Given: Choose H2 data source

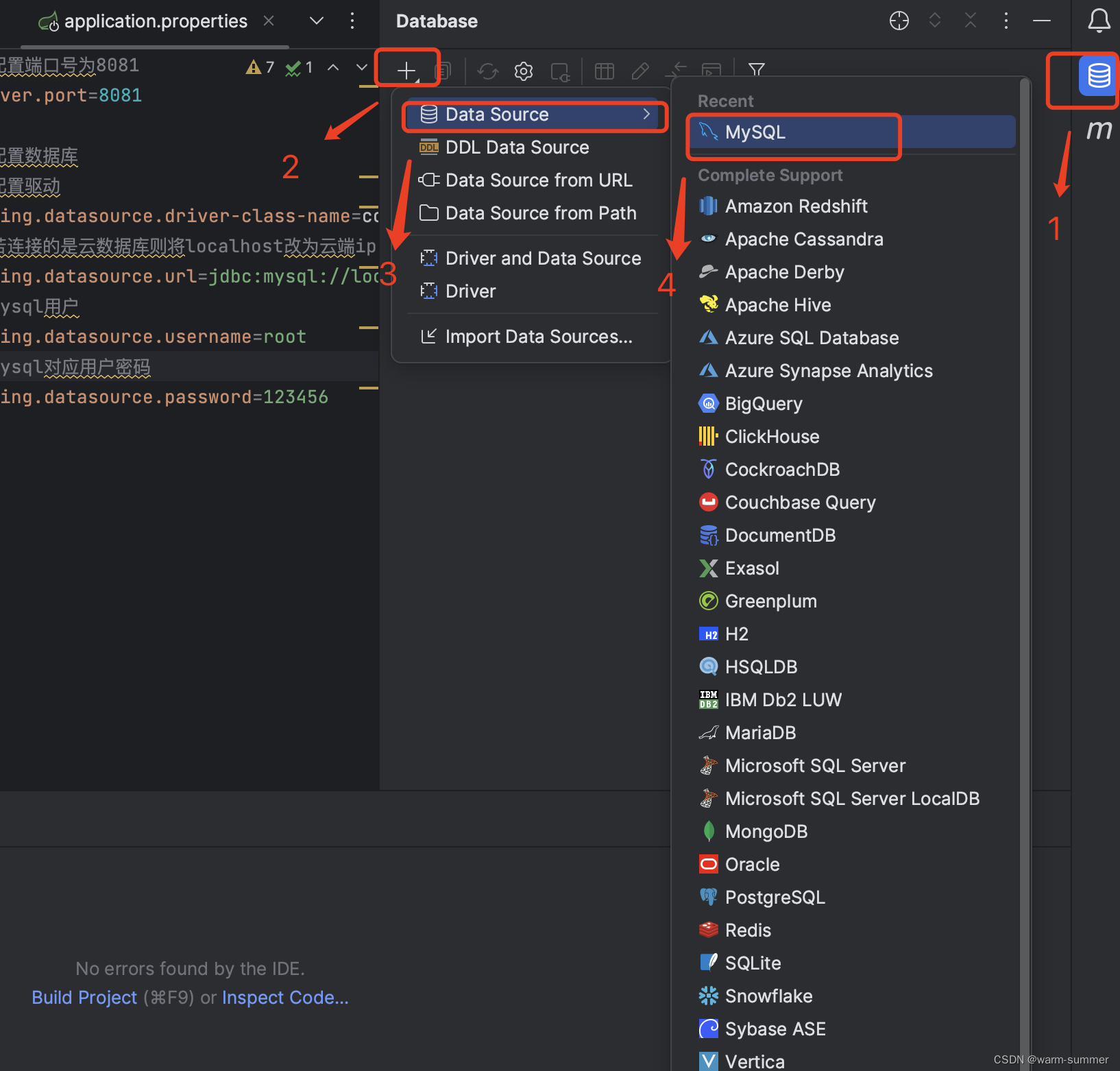Looking at the screenshot, I should pos(852,634).
